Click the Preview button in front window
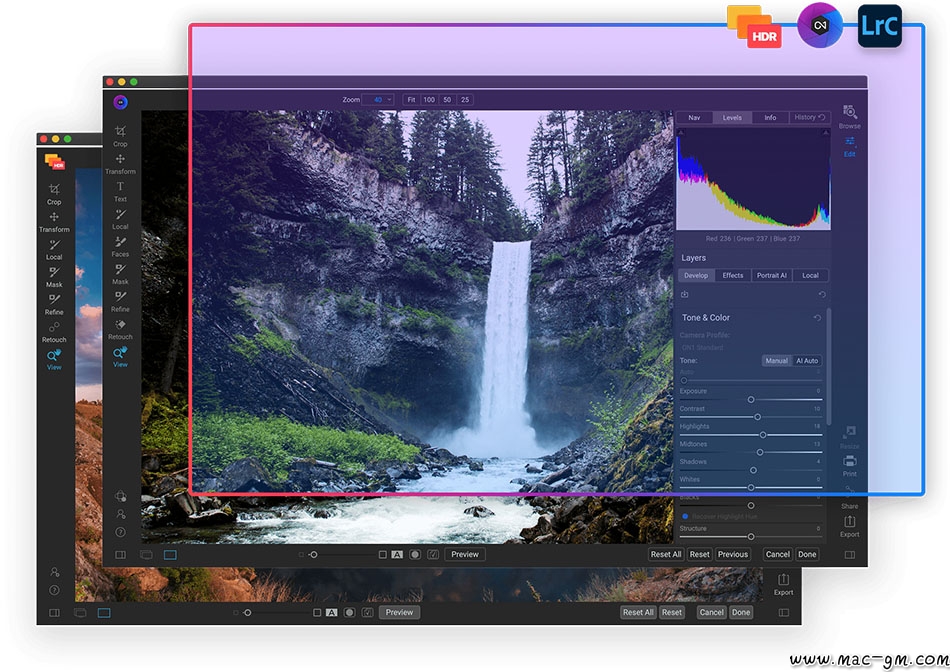The width and height of the screenshot is (950, 672). (465, 554)
